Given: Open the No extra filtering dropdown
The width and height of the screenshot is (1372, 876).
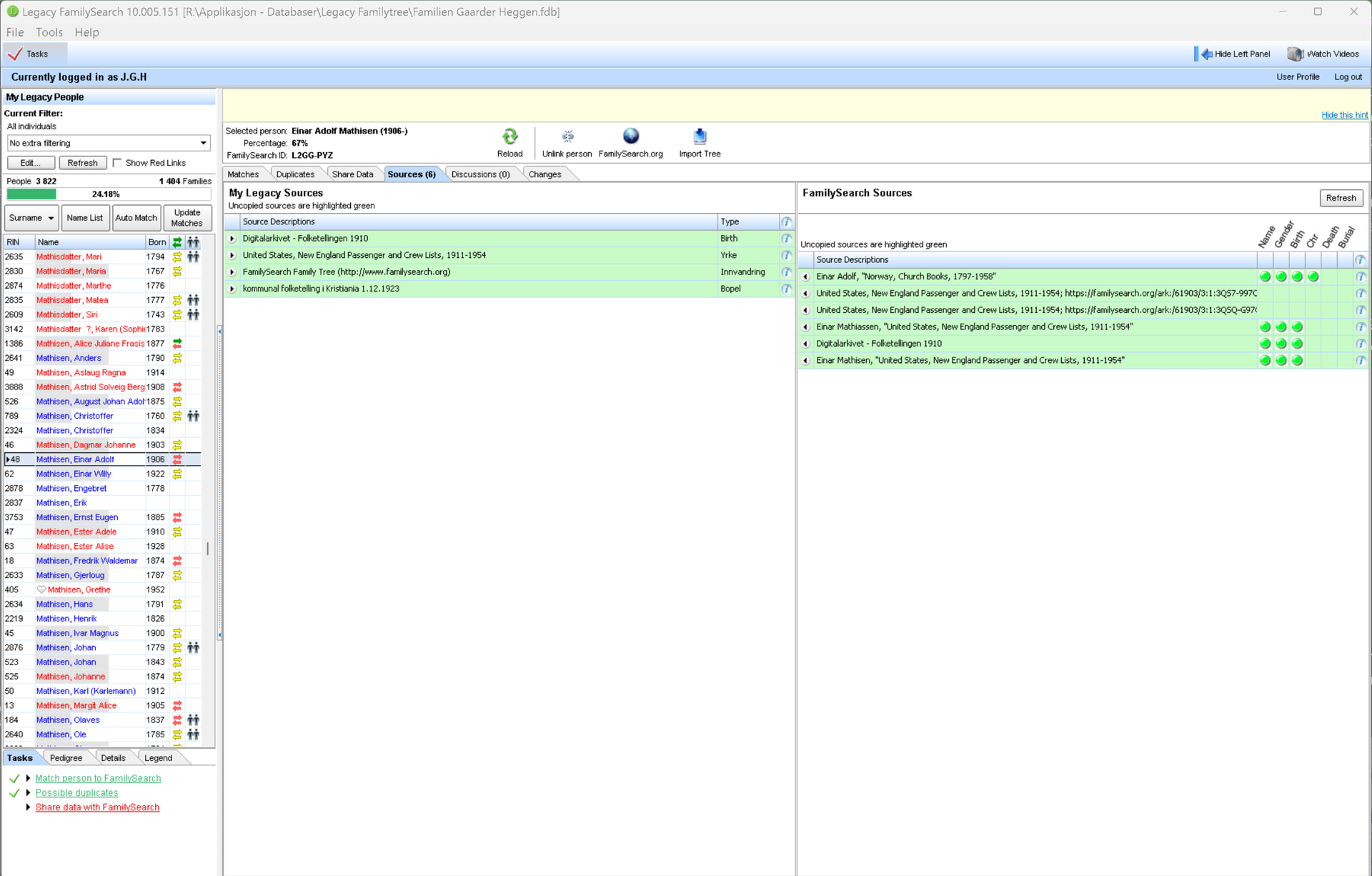Looking at the screenshot, I should pos(203,143).
